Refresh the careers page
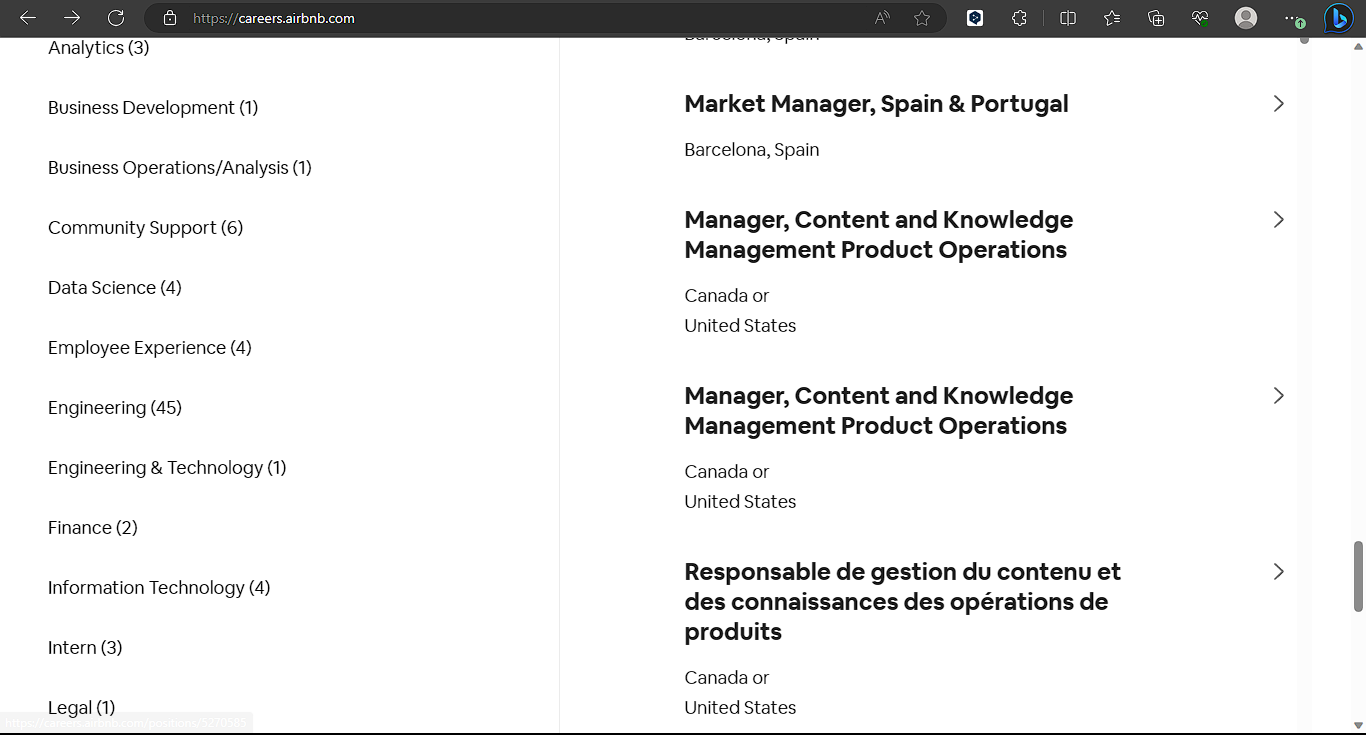1366x735 pixels. [116, 18]
